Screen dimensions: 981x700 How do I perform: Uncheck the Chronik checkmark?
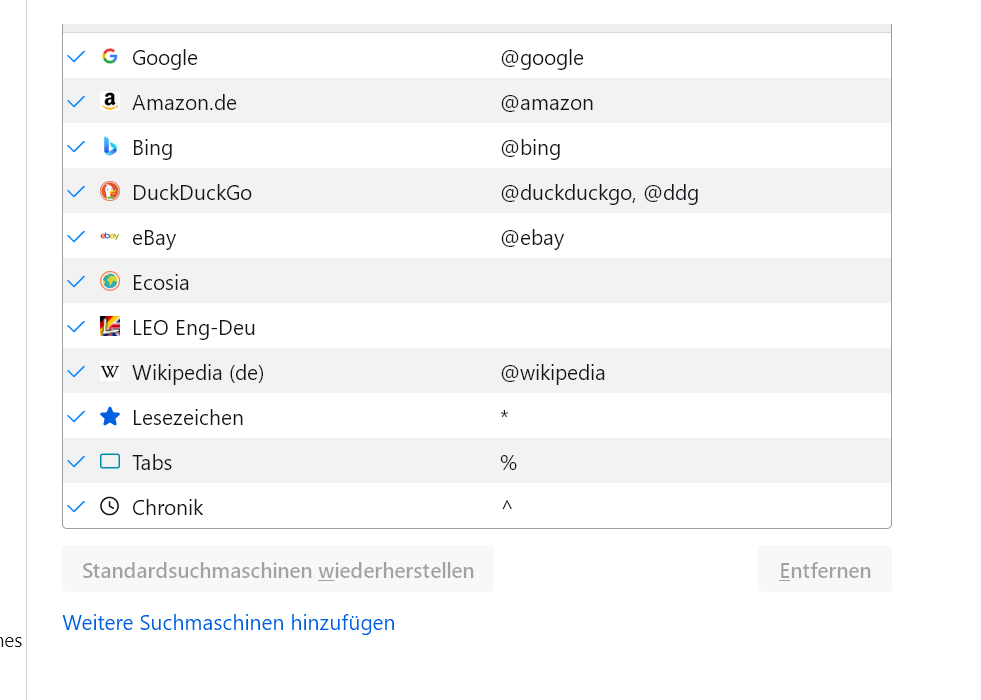[76, 507]
